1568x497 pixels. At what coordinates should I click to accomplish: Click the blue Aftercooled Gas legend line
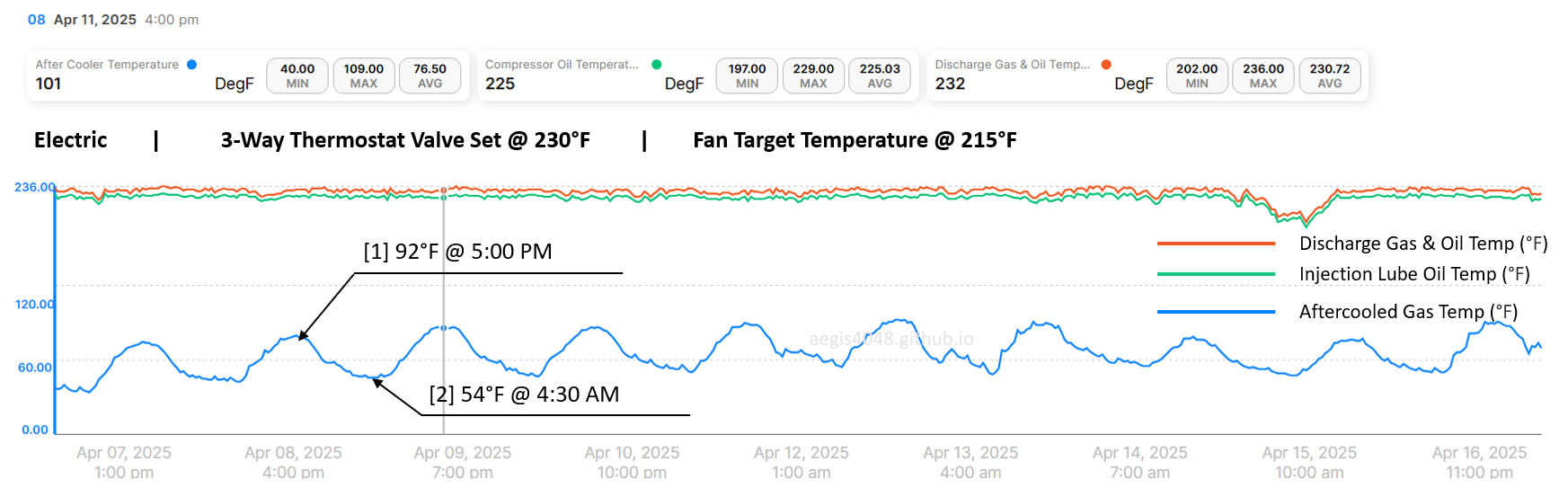1216,312
